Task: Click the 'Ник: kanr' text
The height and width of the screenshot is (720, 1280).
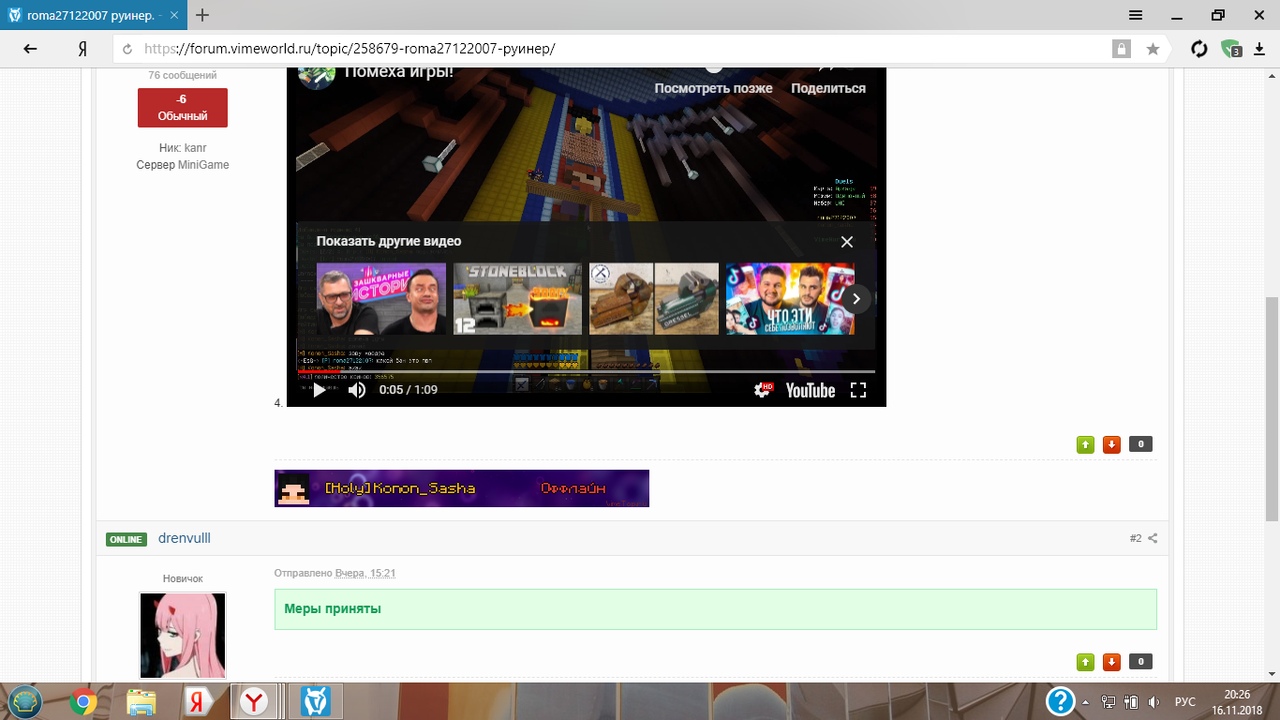Action: pyautogui.click(x=182, y=148)
